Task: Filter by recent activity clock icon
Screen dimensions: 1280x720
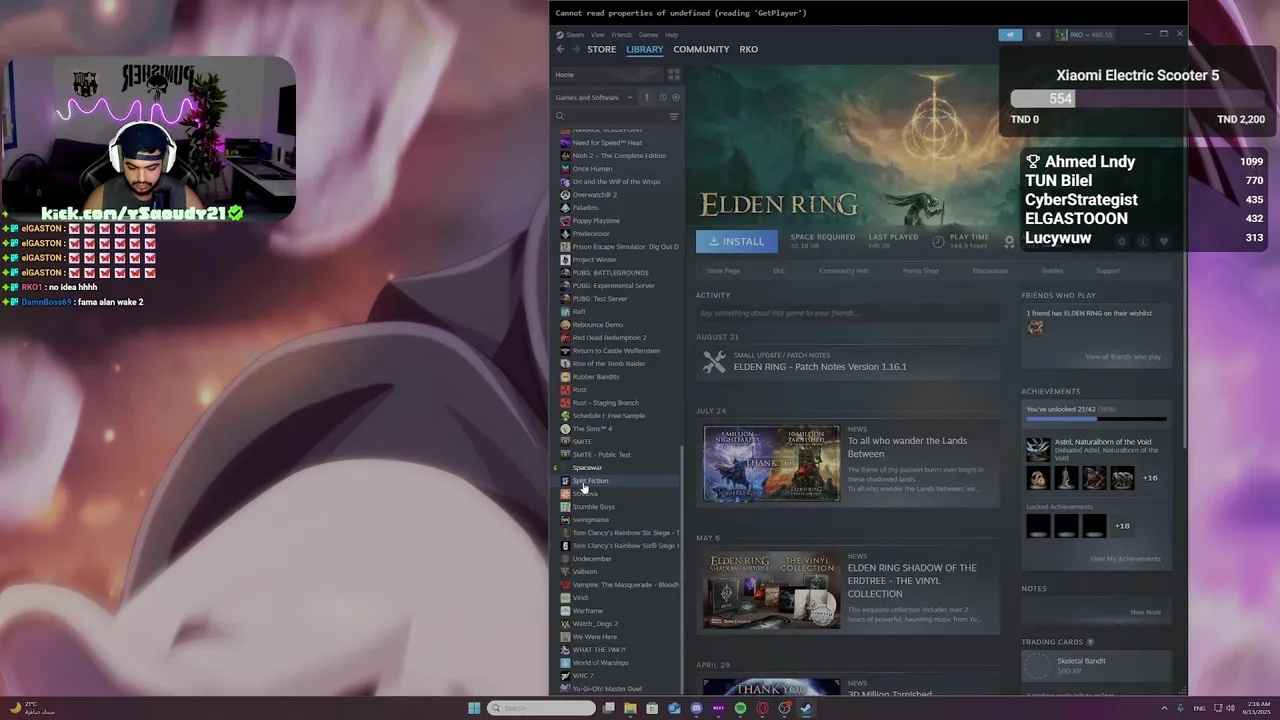Action: pos(662,97)
